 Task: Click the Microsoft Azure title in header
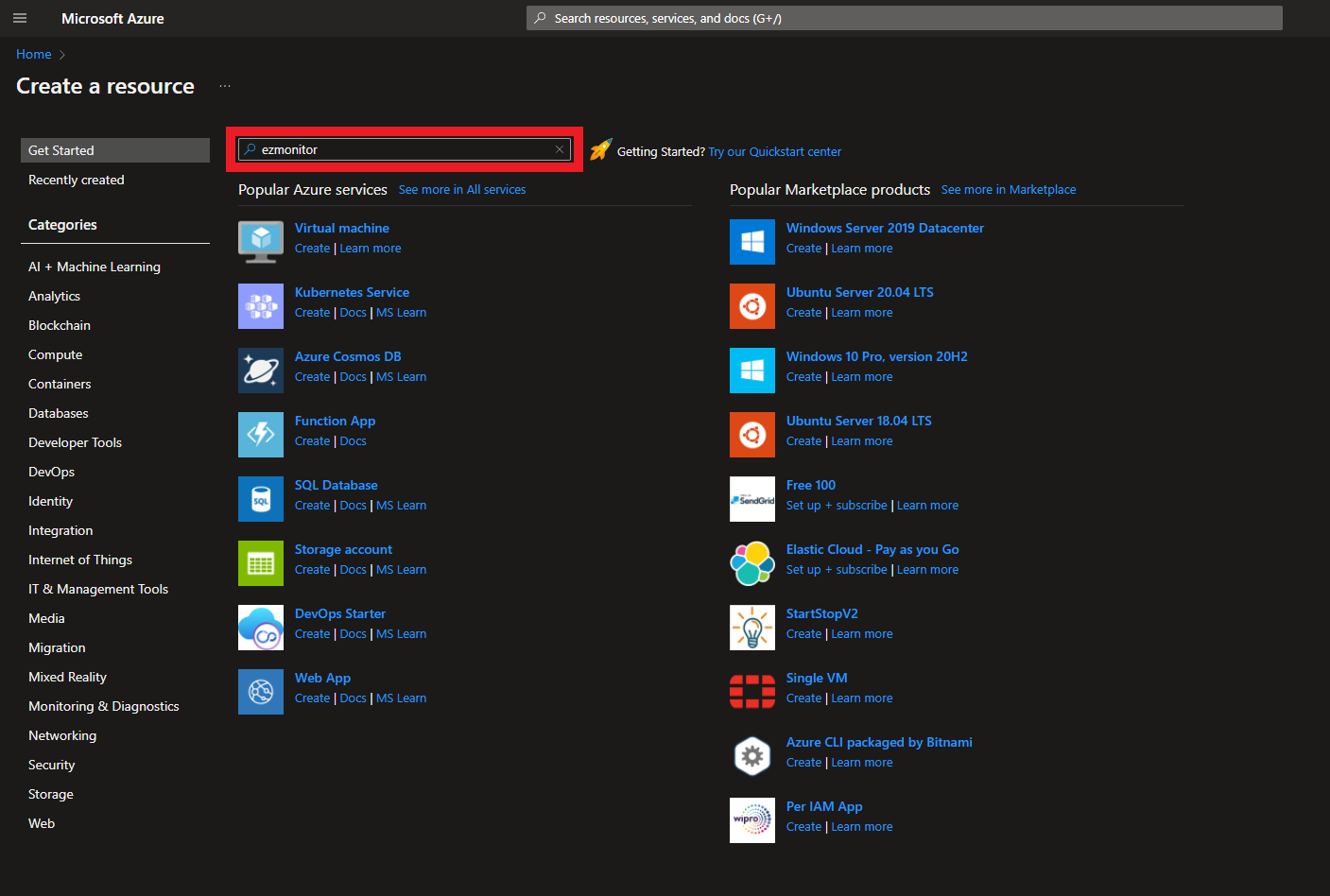(x=112, y=18)
